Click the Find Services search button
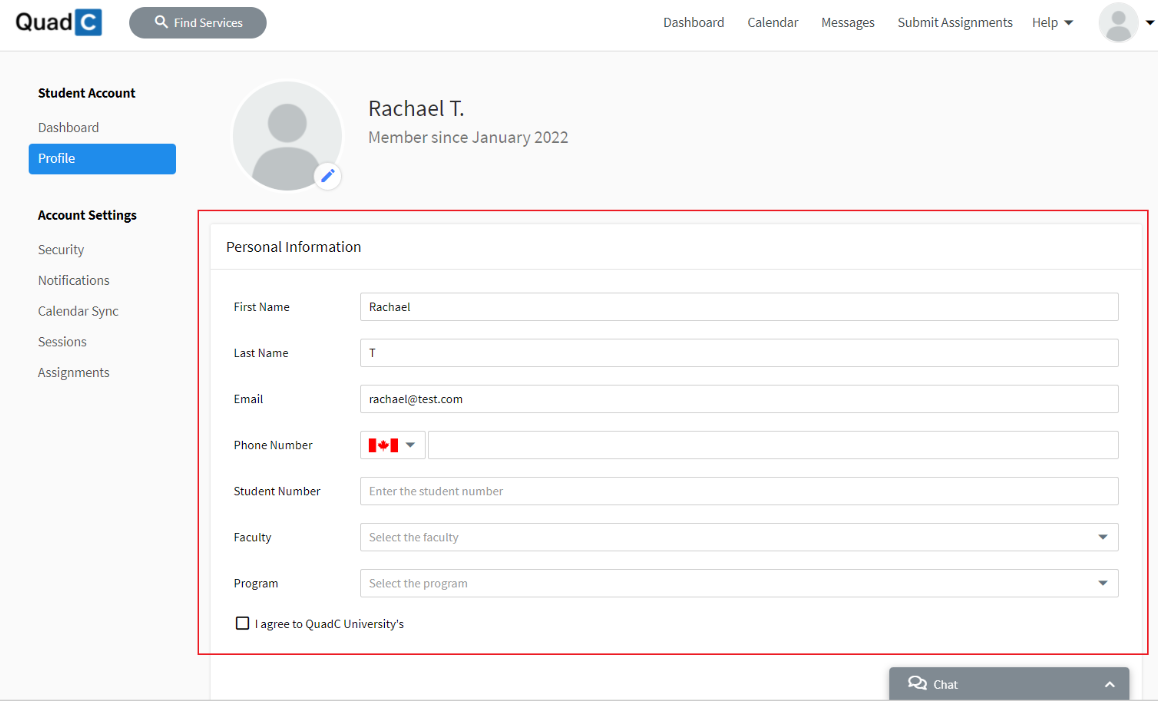This screenshot has height=702, width=1158. point(198,23)
